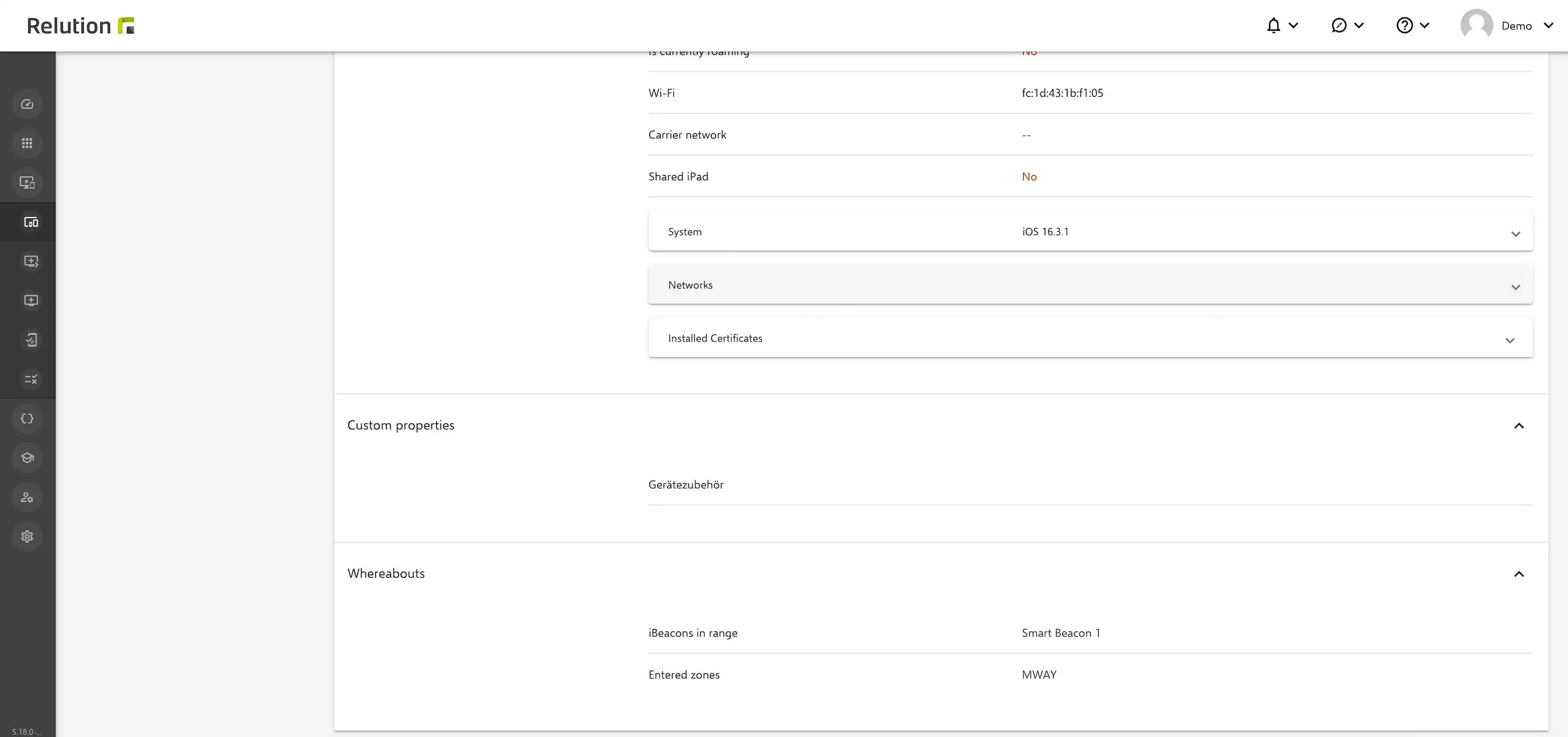Image resolution: width=1568 pixels, height=737 pixels.
Task: Click the MWAY entered zone value
Action: point(1039,675)
